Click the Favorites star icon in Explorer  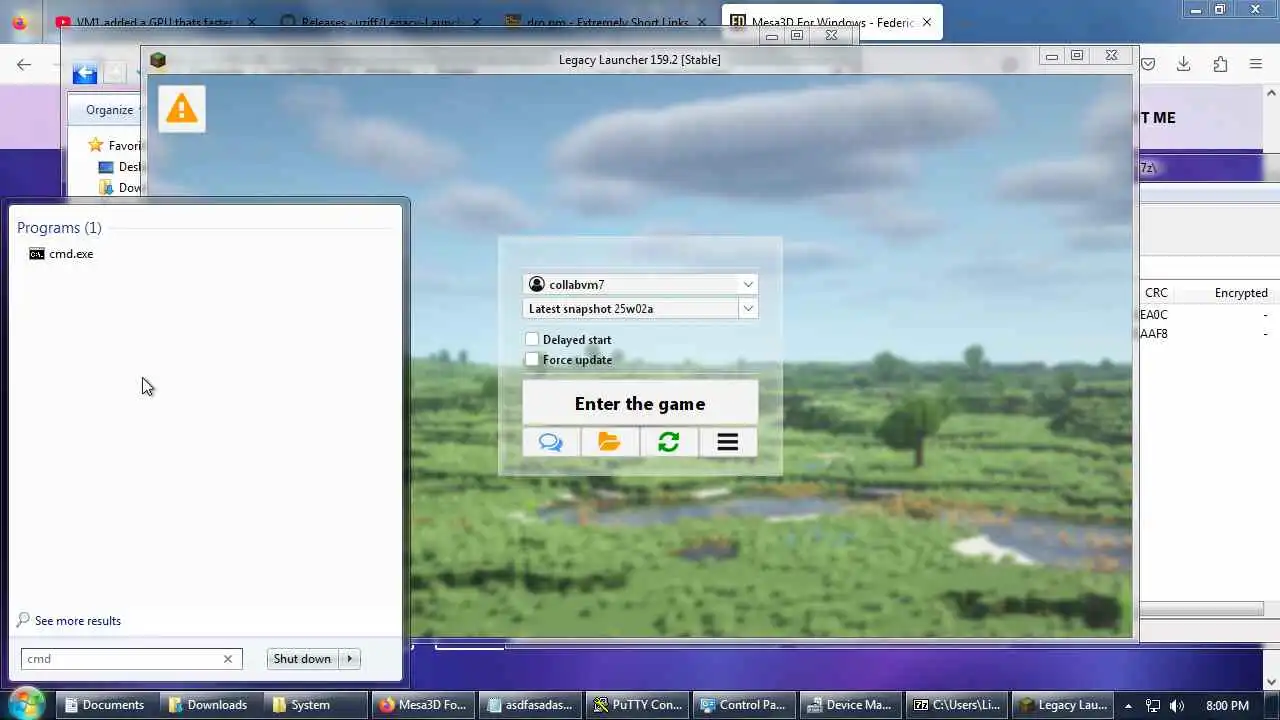pyautogui.click(x=96, y=145)
